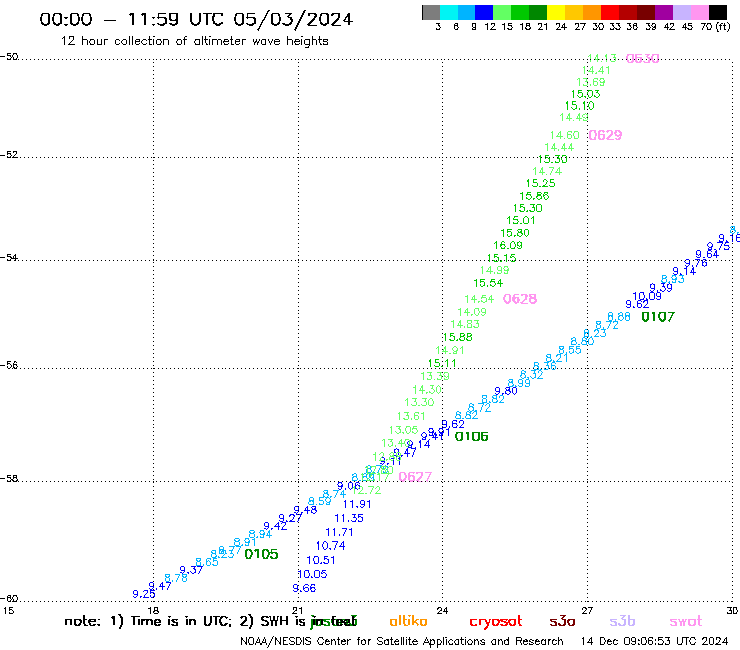
Task: Click the wave height value 10.74
Action: click(x=330, y=546)
